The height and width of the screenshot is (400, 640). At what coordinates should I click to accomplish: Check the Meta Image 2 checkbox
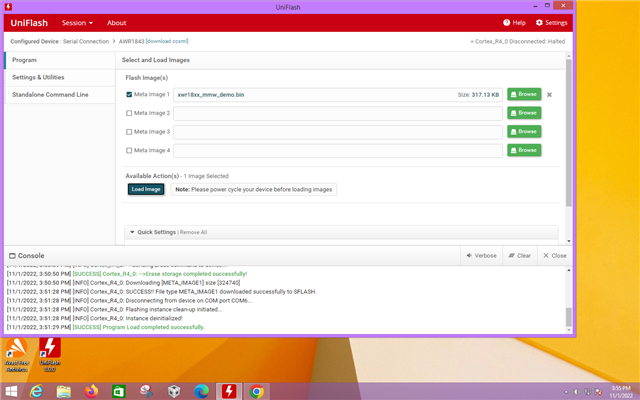pyautogui.click(x=129, y=113)
